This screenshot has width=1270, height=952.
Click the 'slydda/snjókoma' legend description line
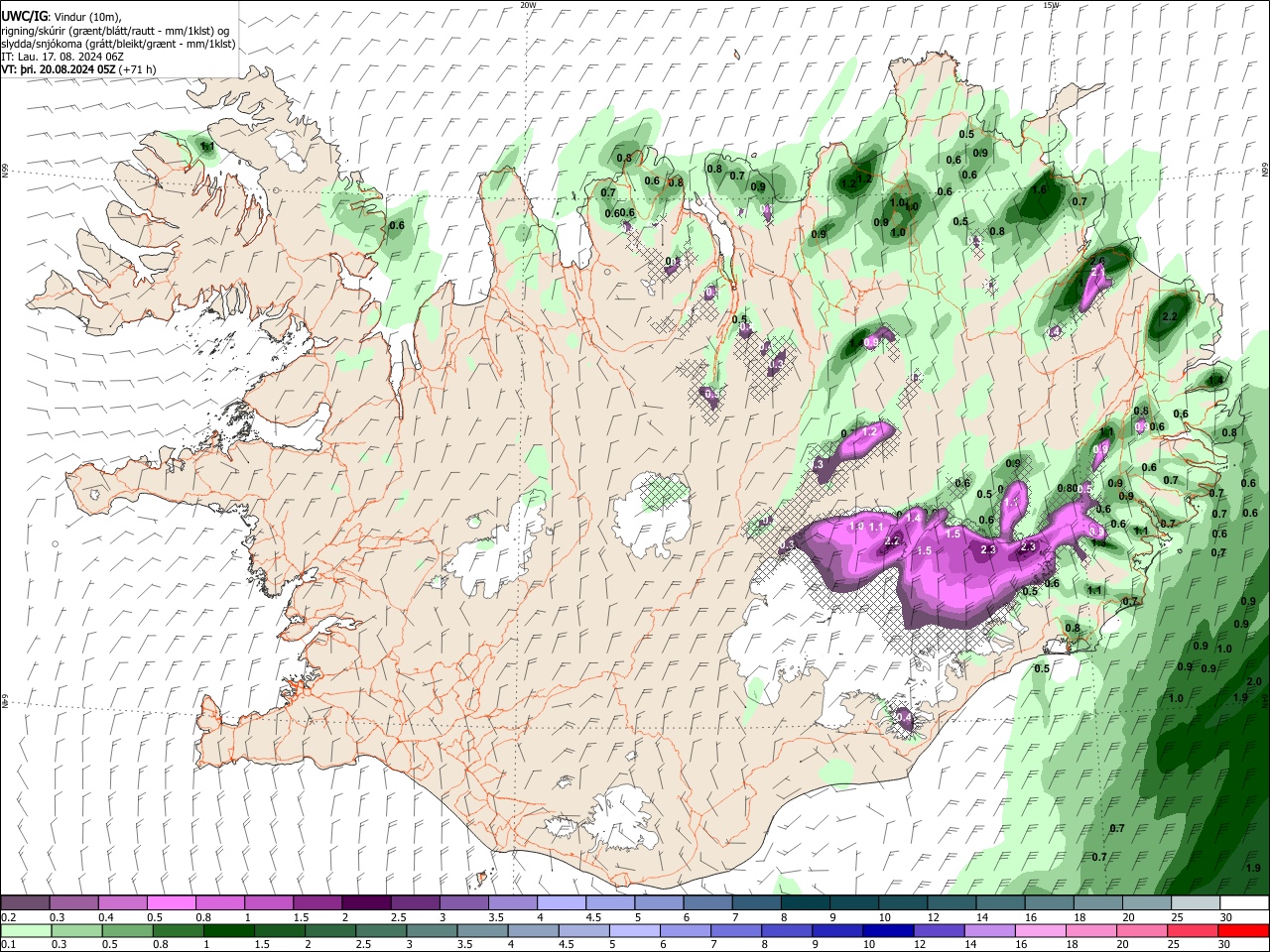tap(118, 44)
